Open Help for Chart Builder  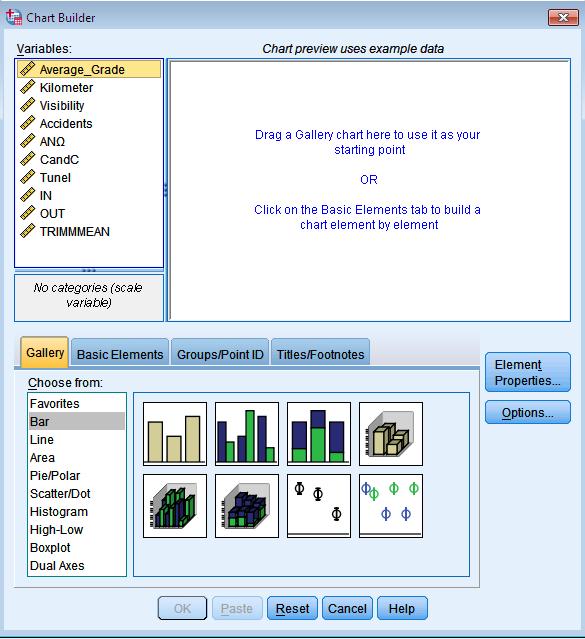coord(402,608)
